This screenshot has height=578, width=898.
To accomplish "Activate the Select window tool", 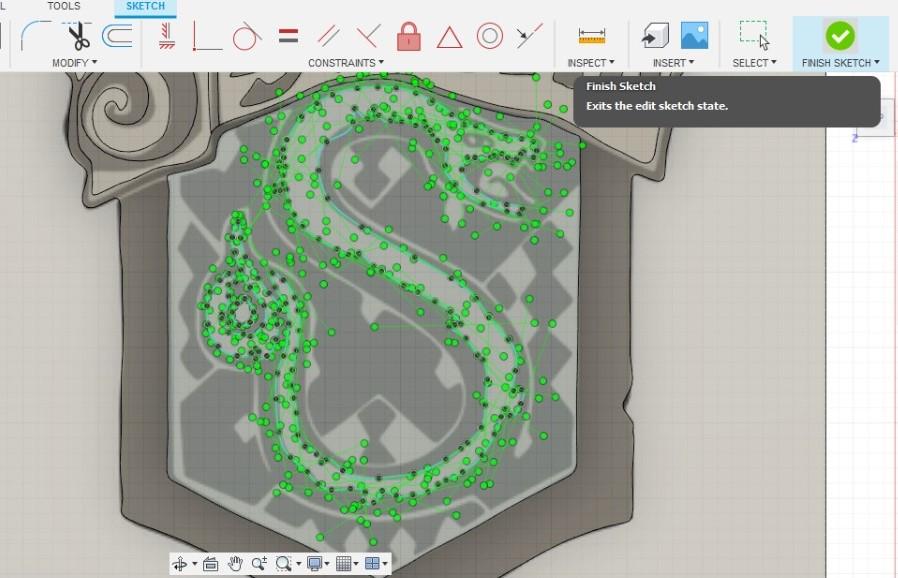I will (x=754, y=36).
